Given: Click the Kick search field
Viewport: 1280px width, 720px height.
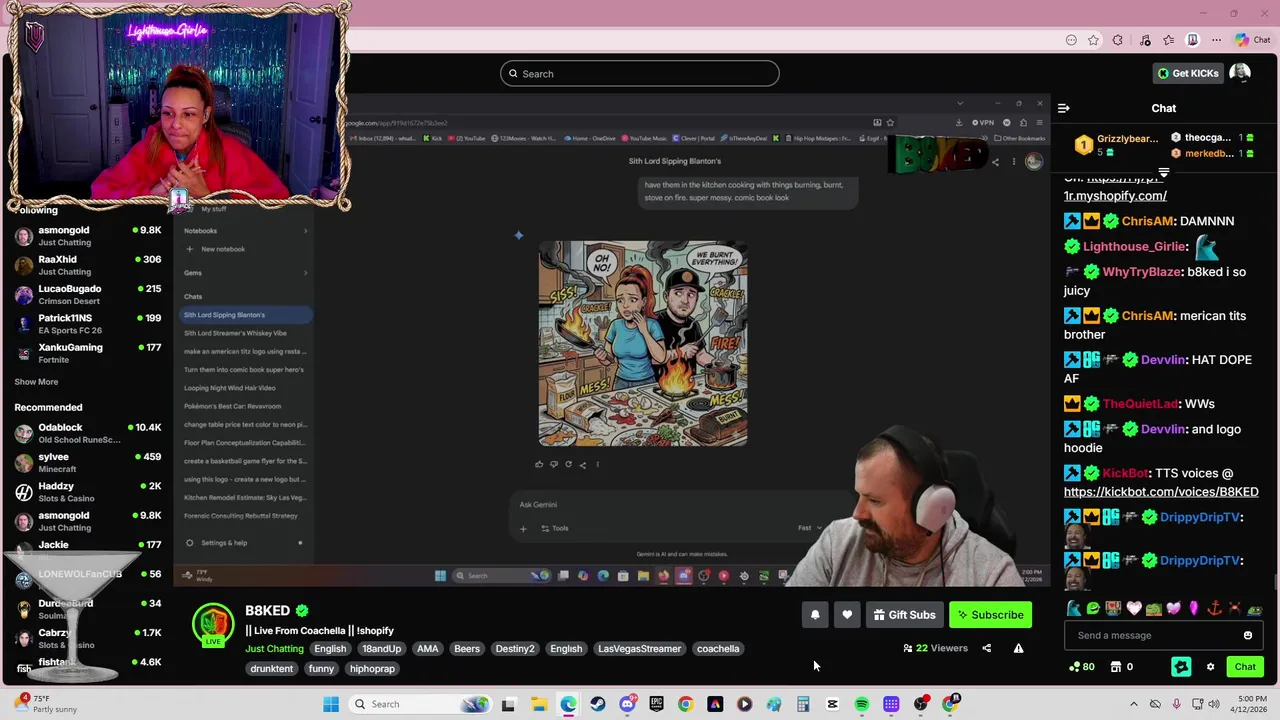Looking at the screenshot, I should 640,73.
